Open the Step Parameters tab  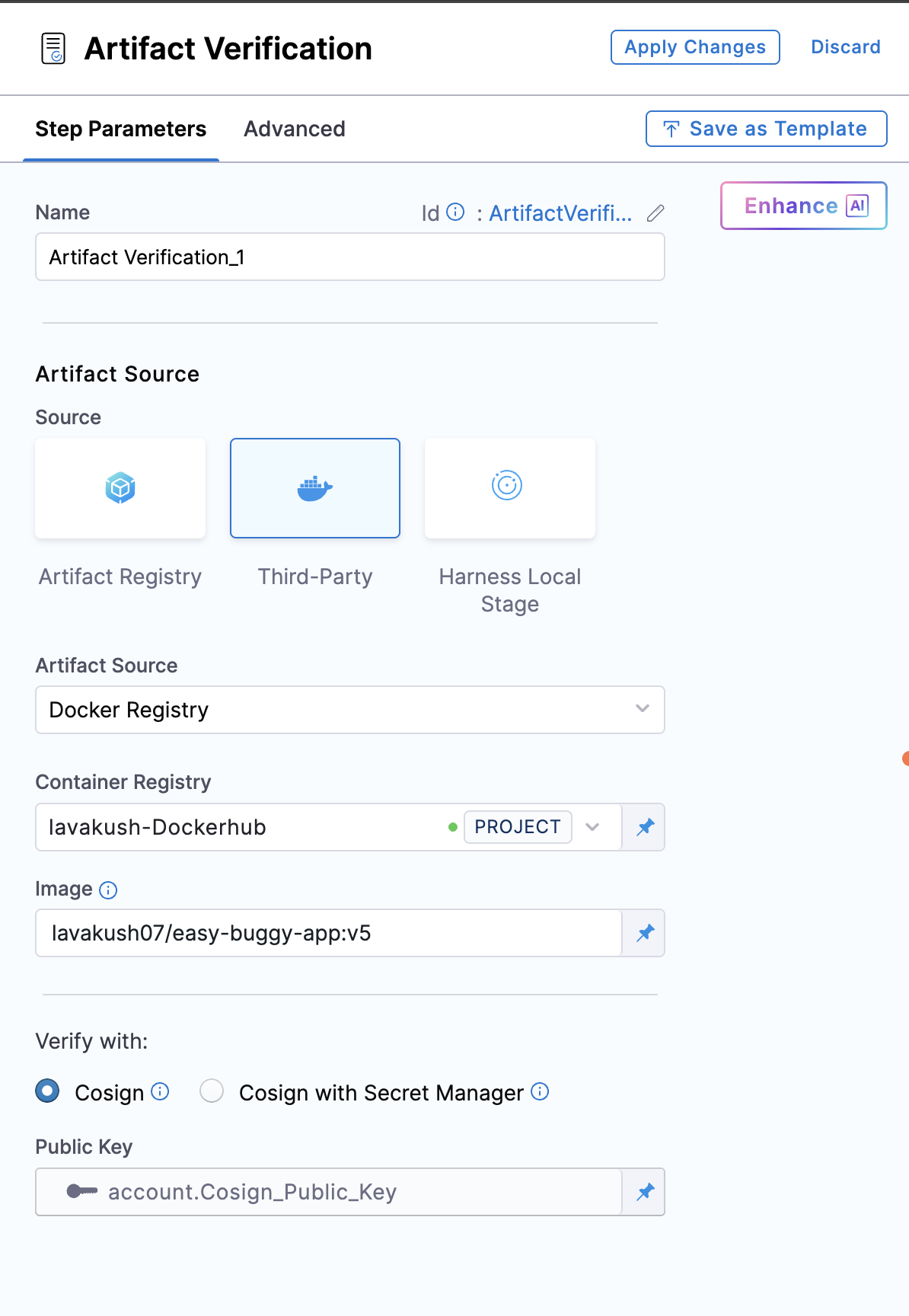(121, 129)
